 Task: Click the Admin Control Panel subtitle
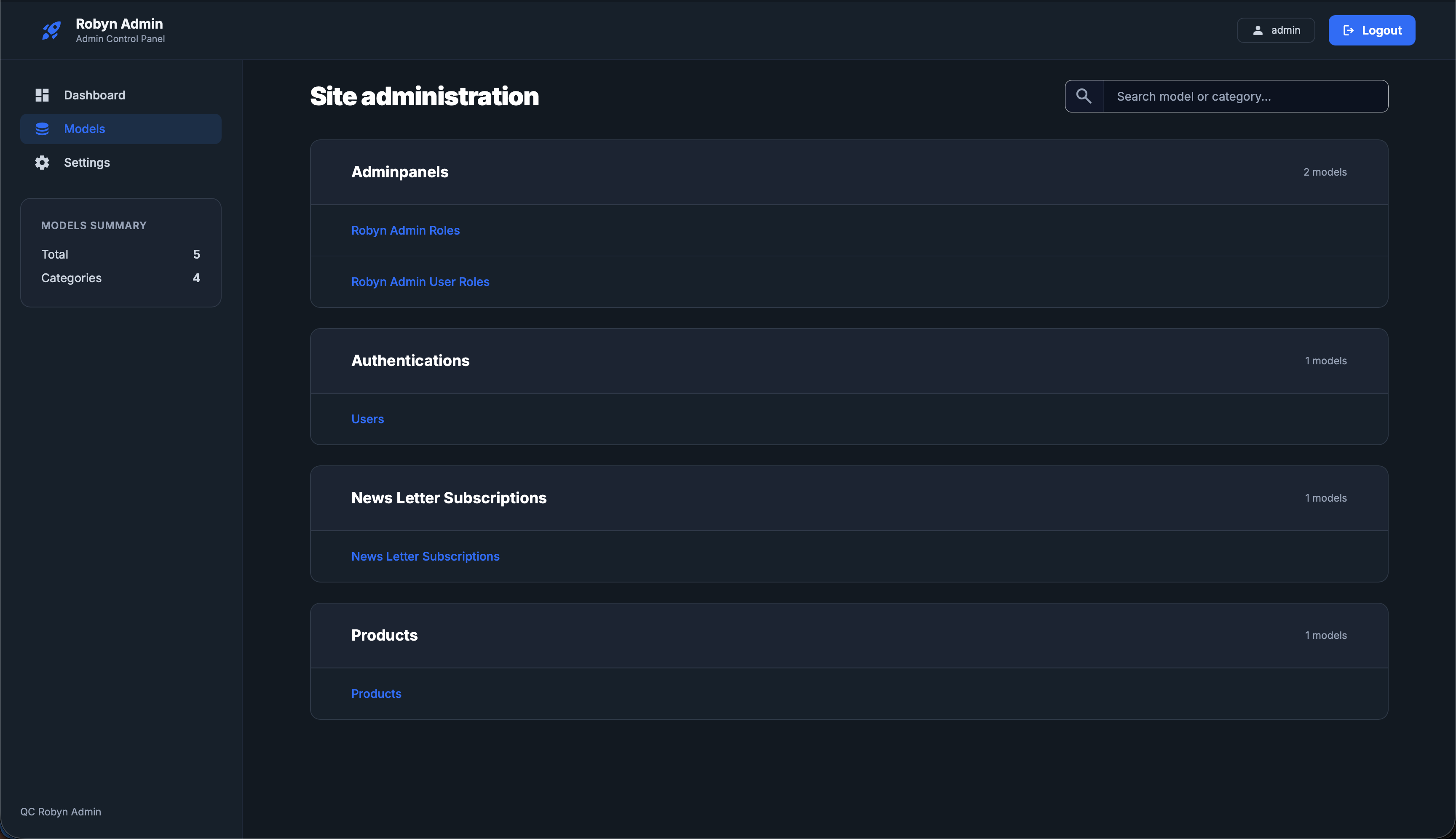click(x=120, y=39)
